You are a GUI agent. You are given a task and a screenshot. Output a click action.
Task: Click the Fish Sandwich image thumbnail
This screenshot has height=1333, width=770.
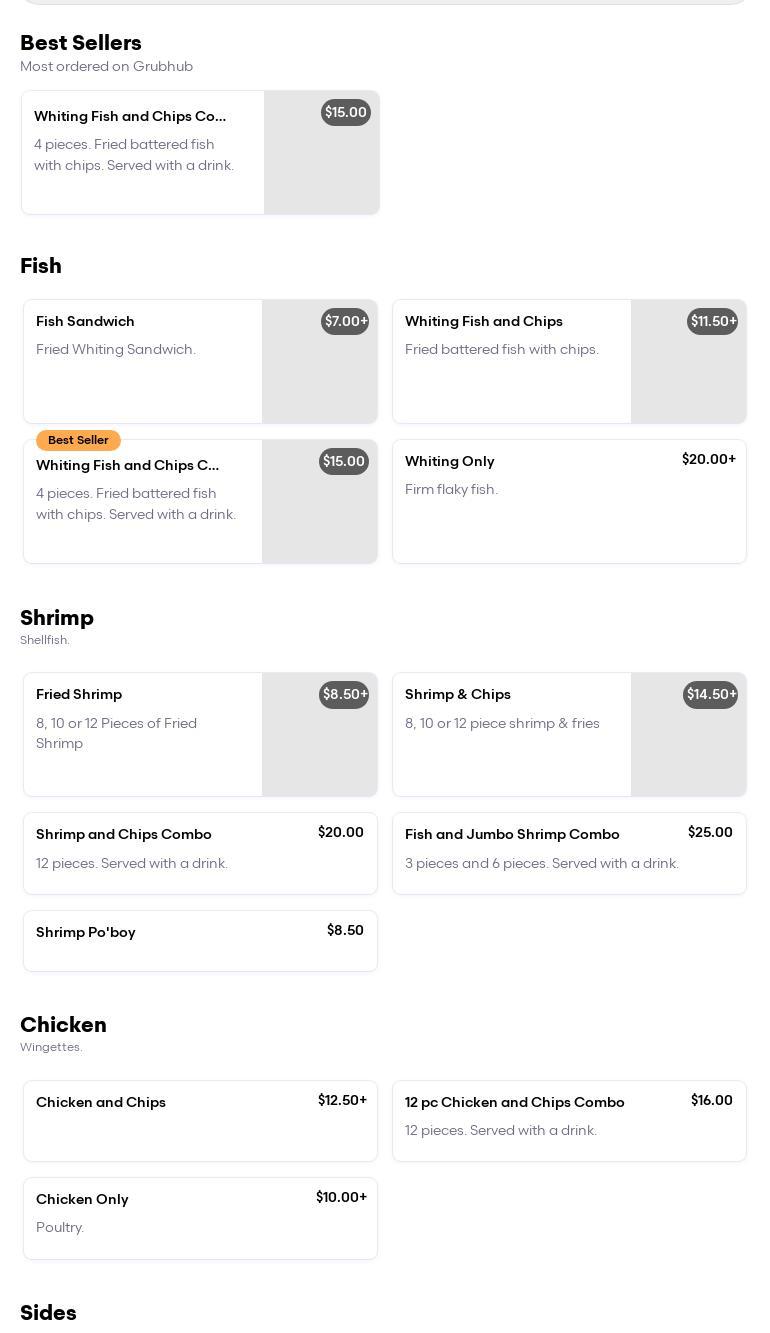pos(319,375)
